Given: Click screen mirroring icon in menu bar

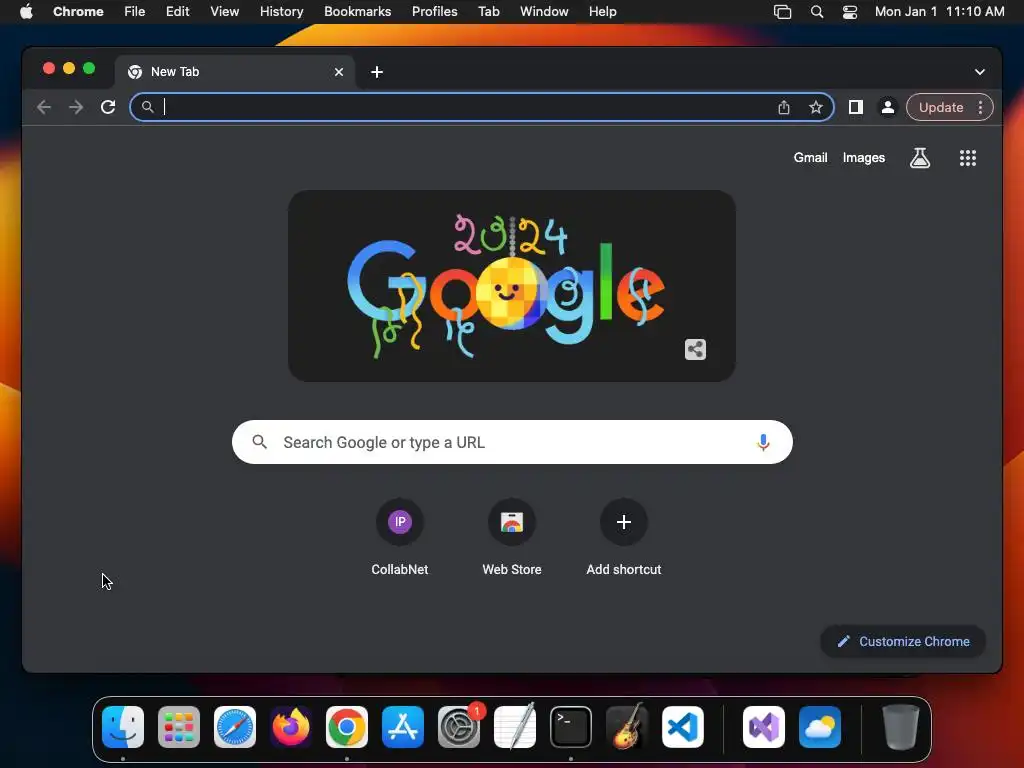Looking at the screenshot, I should click(782, 12).
